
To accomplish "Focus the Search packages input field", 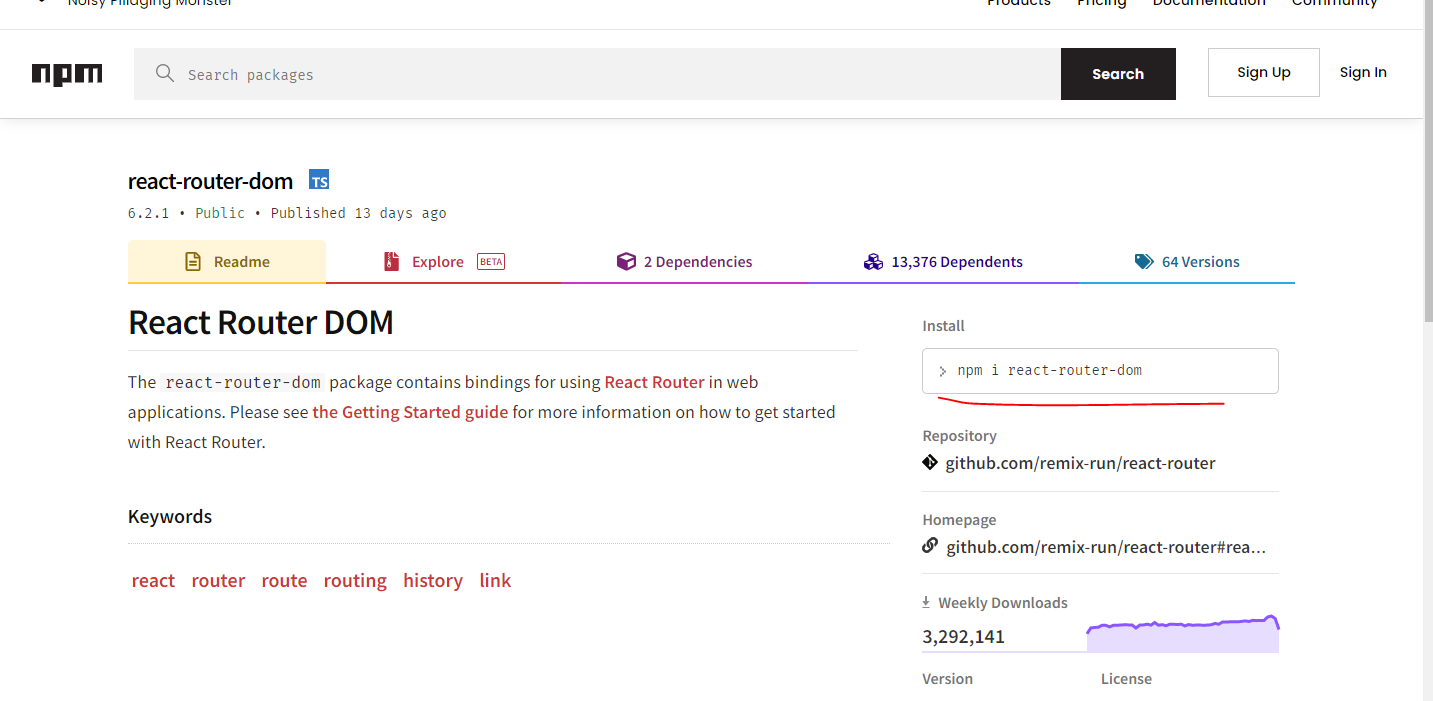I will (x=597, y=74).
